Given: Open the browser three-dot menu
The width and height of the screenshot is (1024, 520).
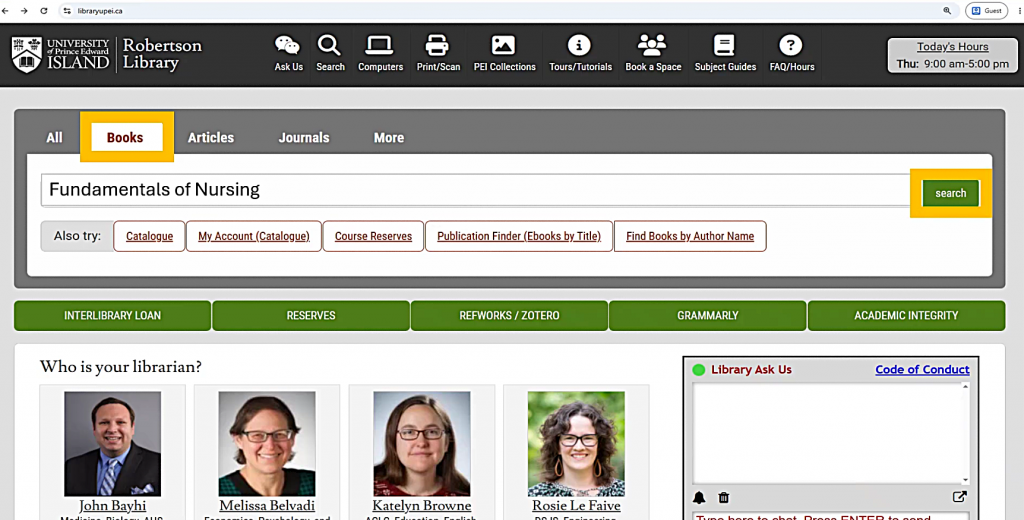Looking at the screenshot, I should [1019, 10].
